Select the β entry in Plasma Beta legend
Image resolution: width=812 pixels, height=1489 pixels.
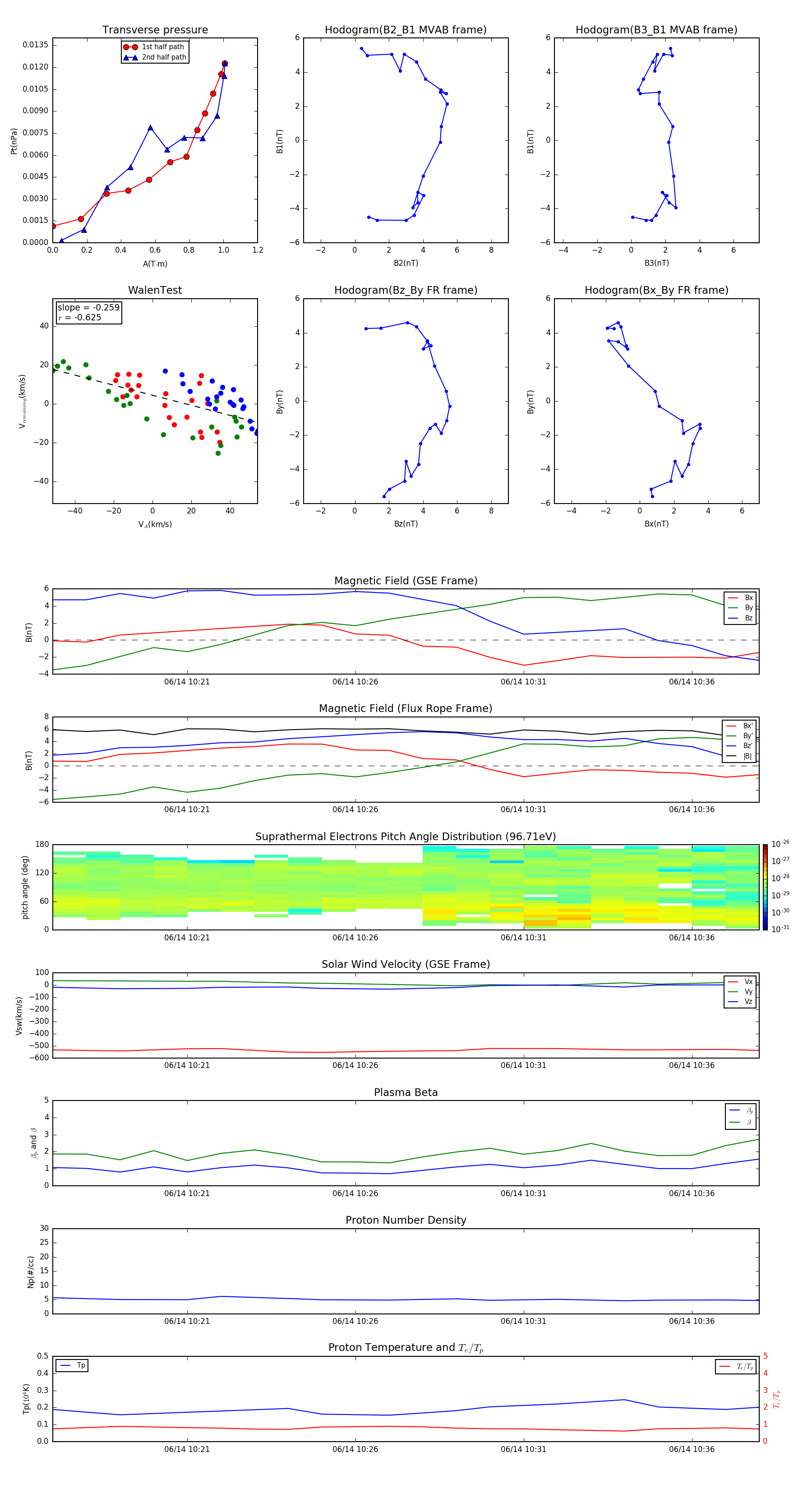[741, 1122]
